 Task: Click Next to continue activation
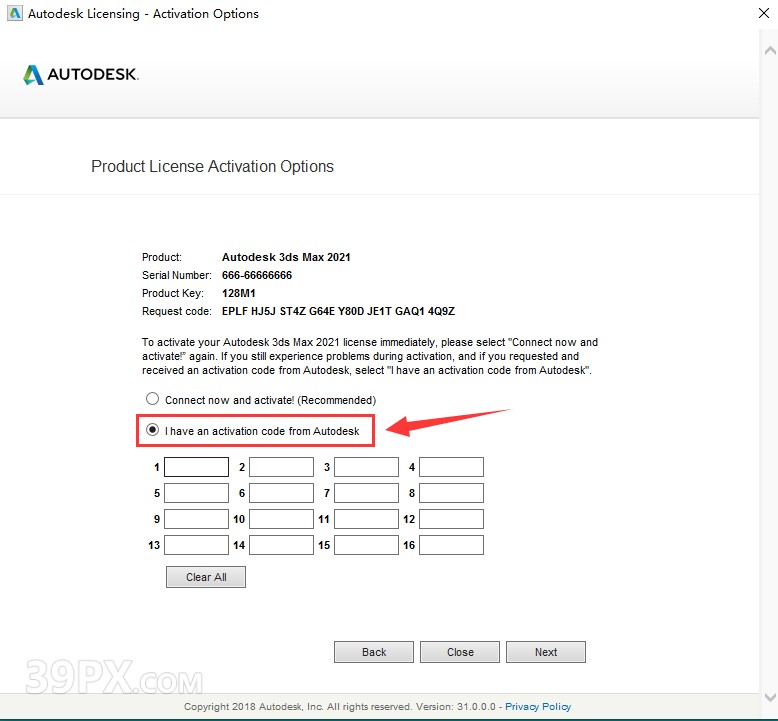(x=546, y=652)
